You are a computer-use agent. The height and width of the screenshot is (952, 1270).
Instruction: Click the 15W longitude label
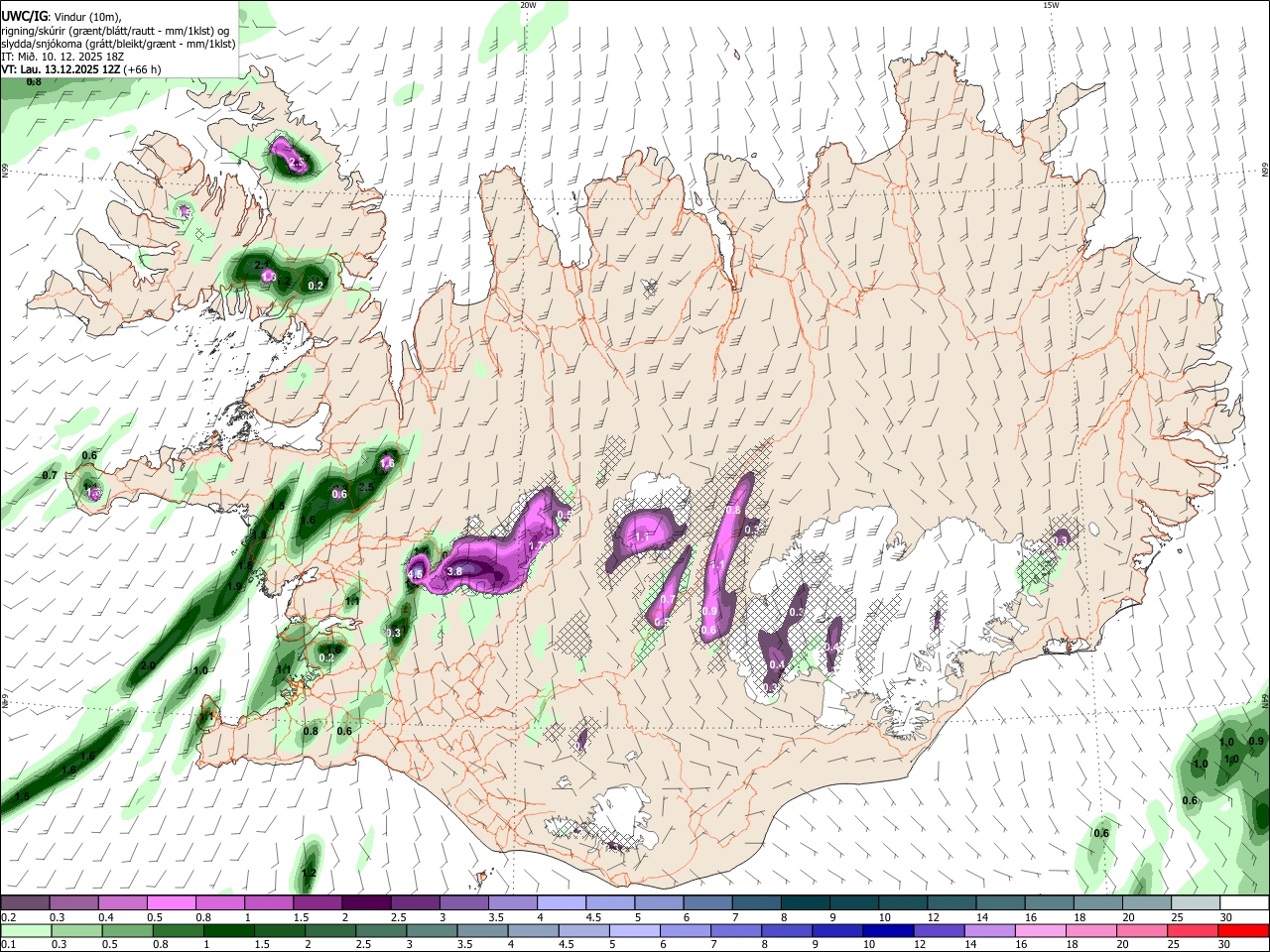coord(1051,5)
